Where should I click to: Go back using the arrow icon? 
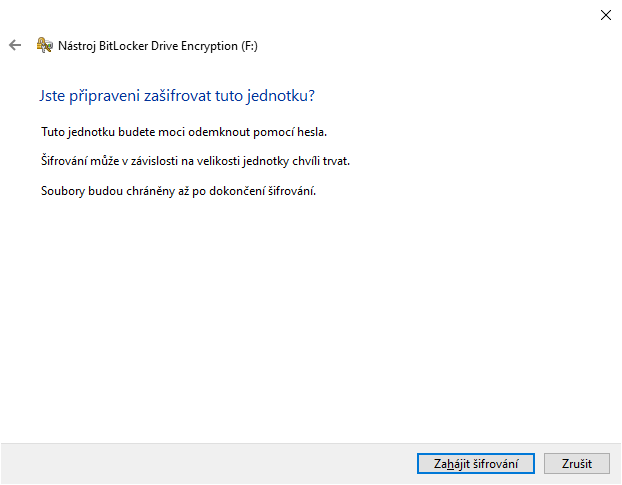tap(15, 45)
